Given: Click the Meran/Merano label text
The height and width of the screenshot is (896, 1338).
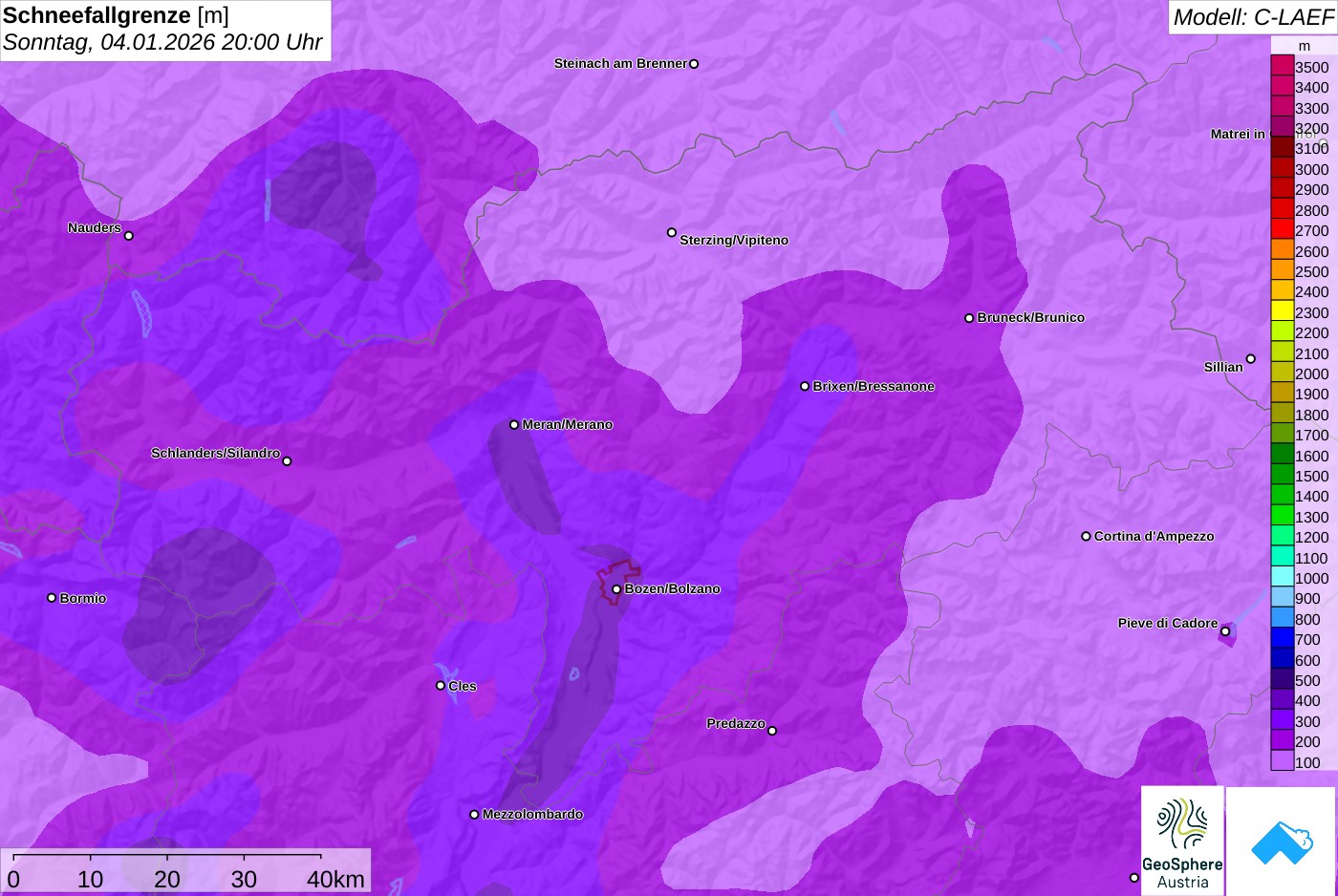Looking at the screenshot, I should pos(567,425).
